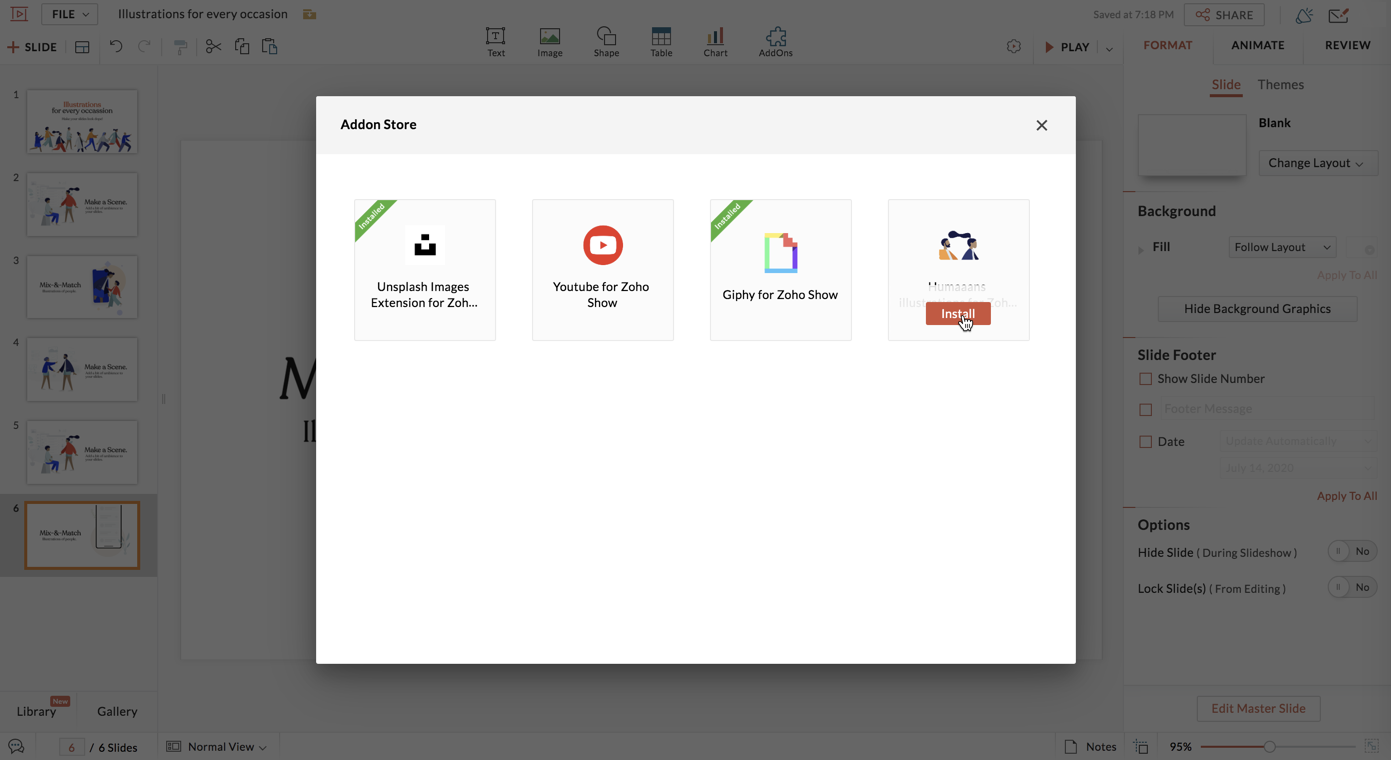Open the July 14, 2020 date format dropdown
1391x760 pixels.
pyautogui.click(x=1297, y=468)
